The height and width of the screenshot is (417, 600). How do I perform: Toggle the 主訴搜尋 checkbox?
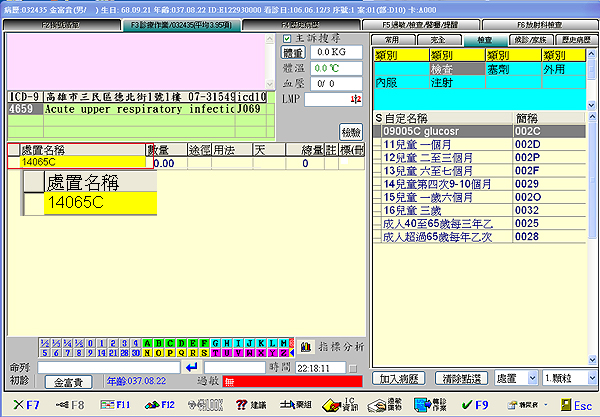tap(287, 39)
